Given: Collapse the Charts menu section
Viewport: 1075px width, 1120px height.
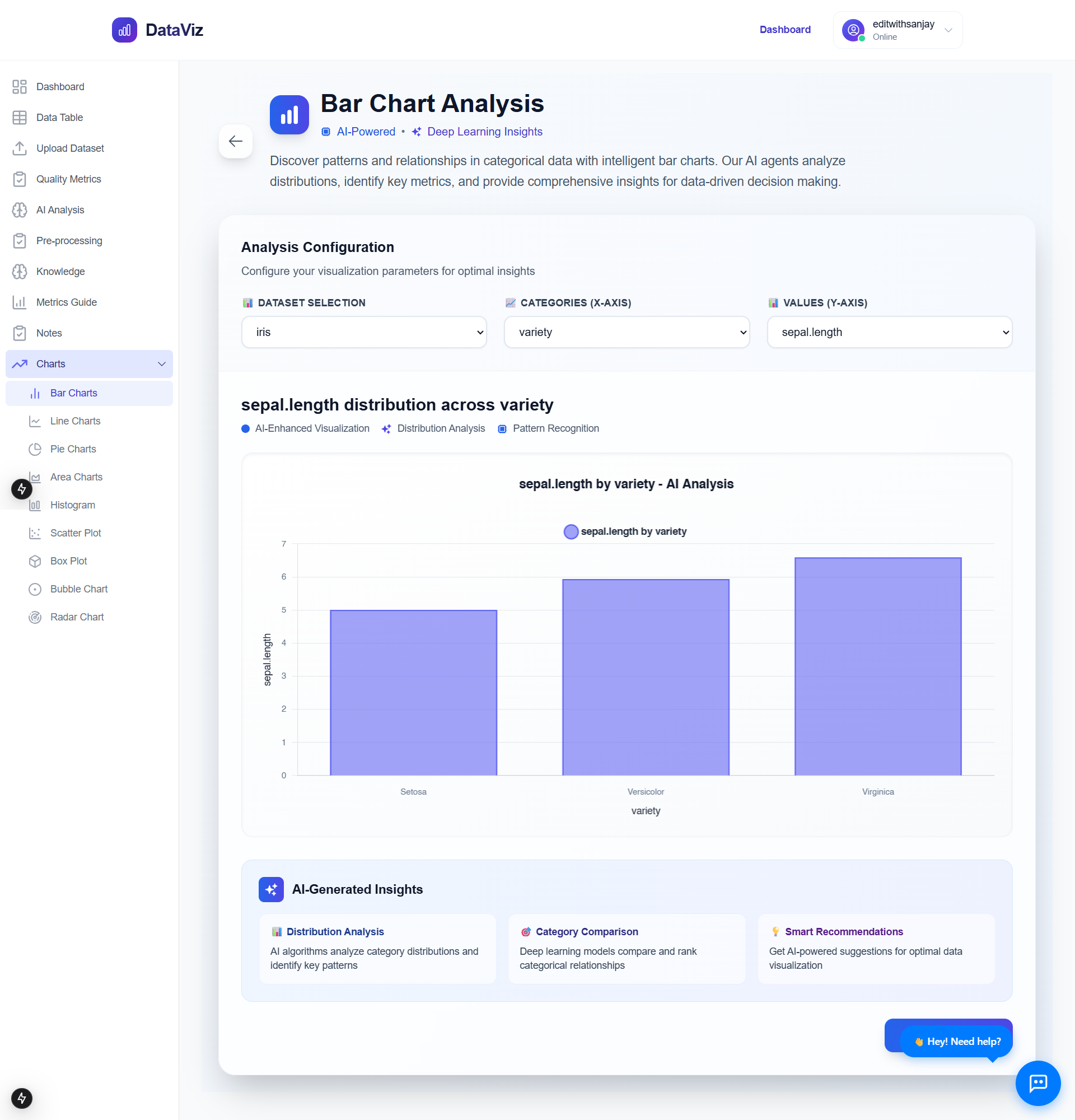Looking at the screenshot, I should click(x=162, y=364).
